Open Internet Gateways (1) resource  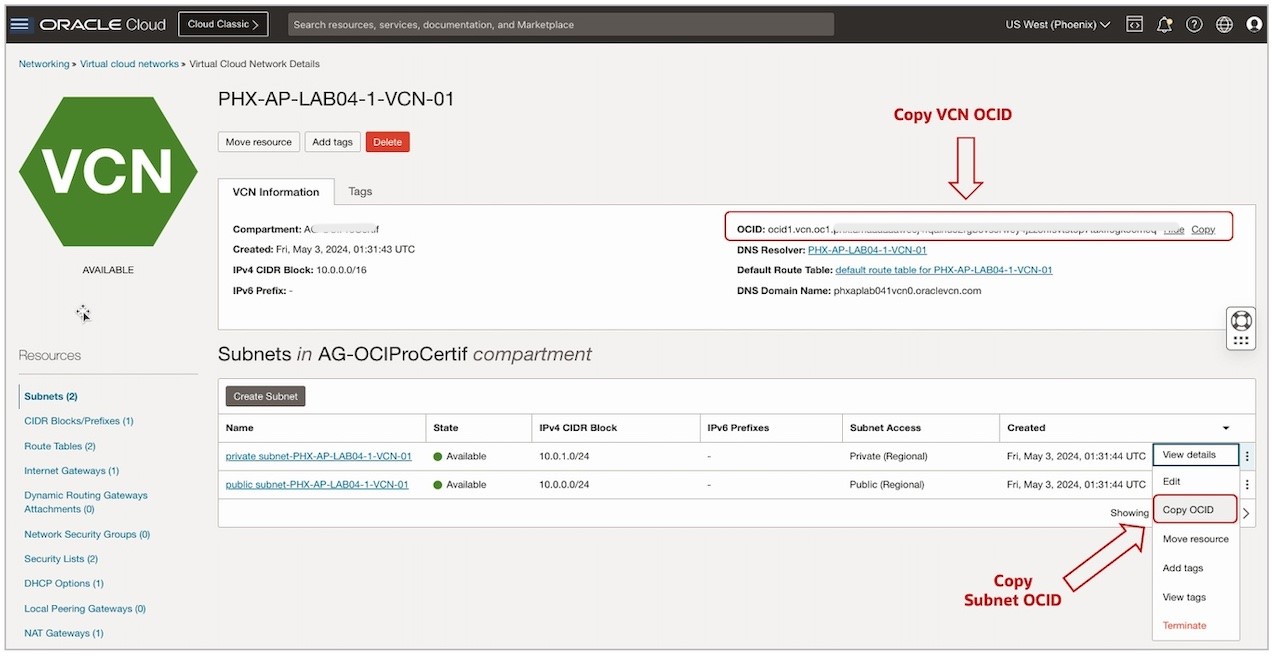(72, 471)
